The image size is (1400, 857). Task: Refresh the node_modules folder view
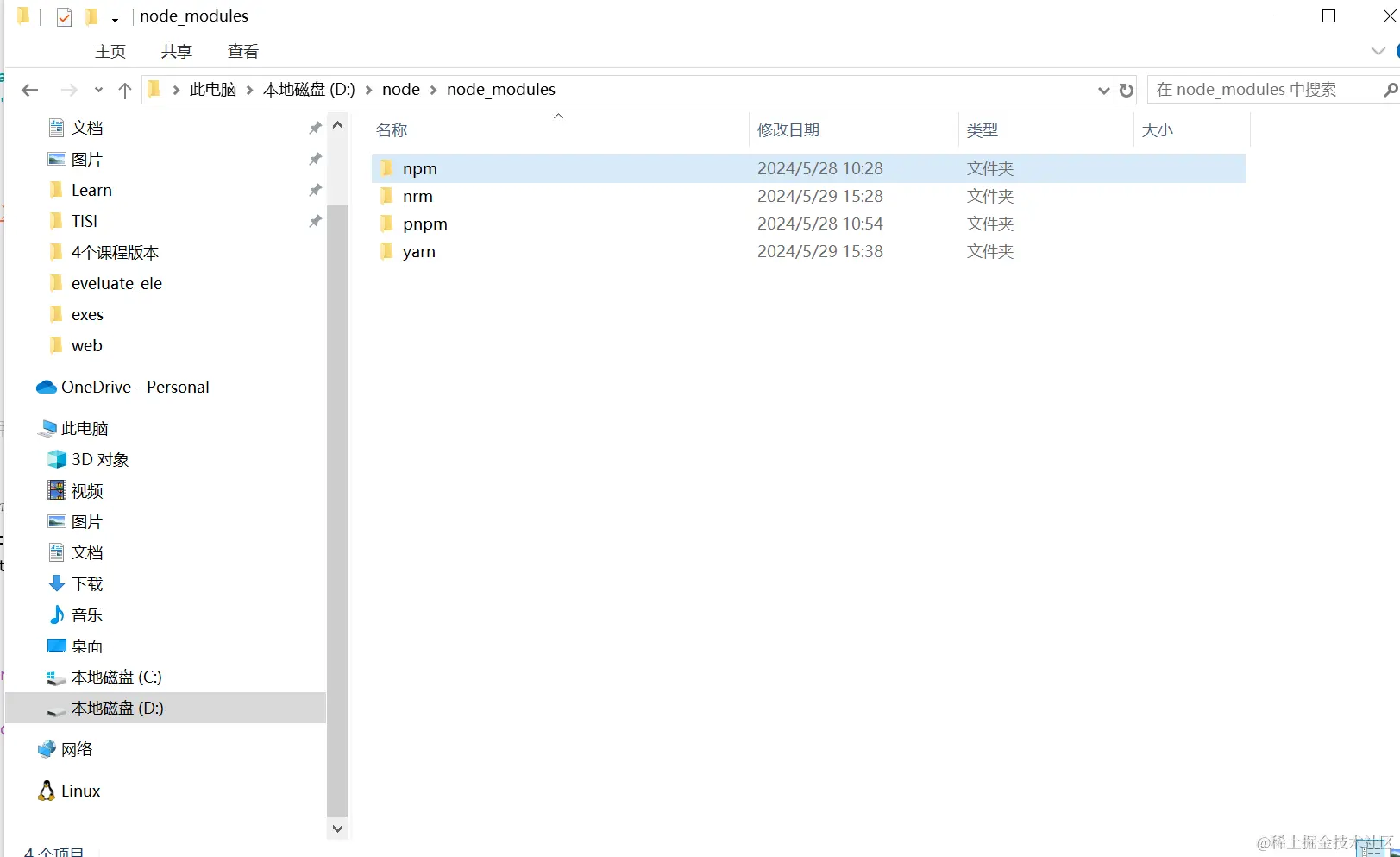click(x=1127, y=90)
